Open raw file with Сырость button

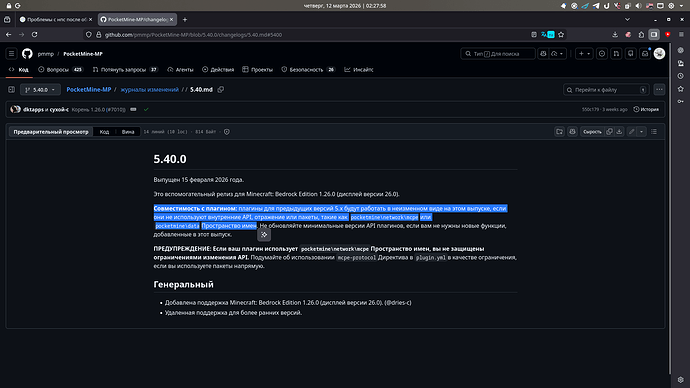tap(592, 132)
